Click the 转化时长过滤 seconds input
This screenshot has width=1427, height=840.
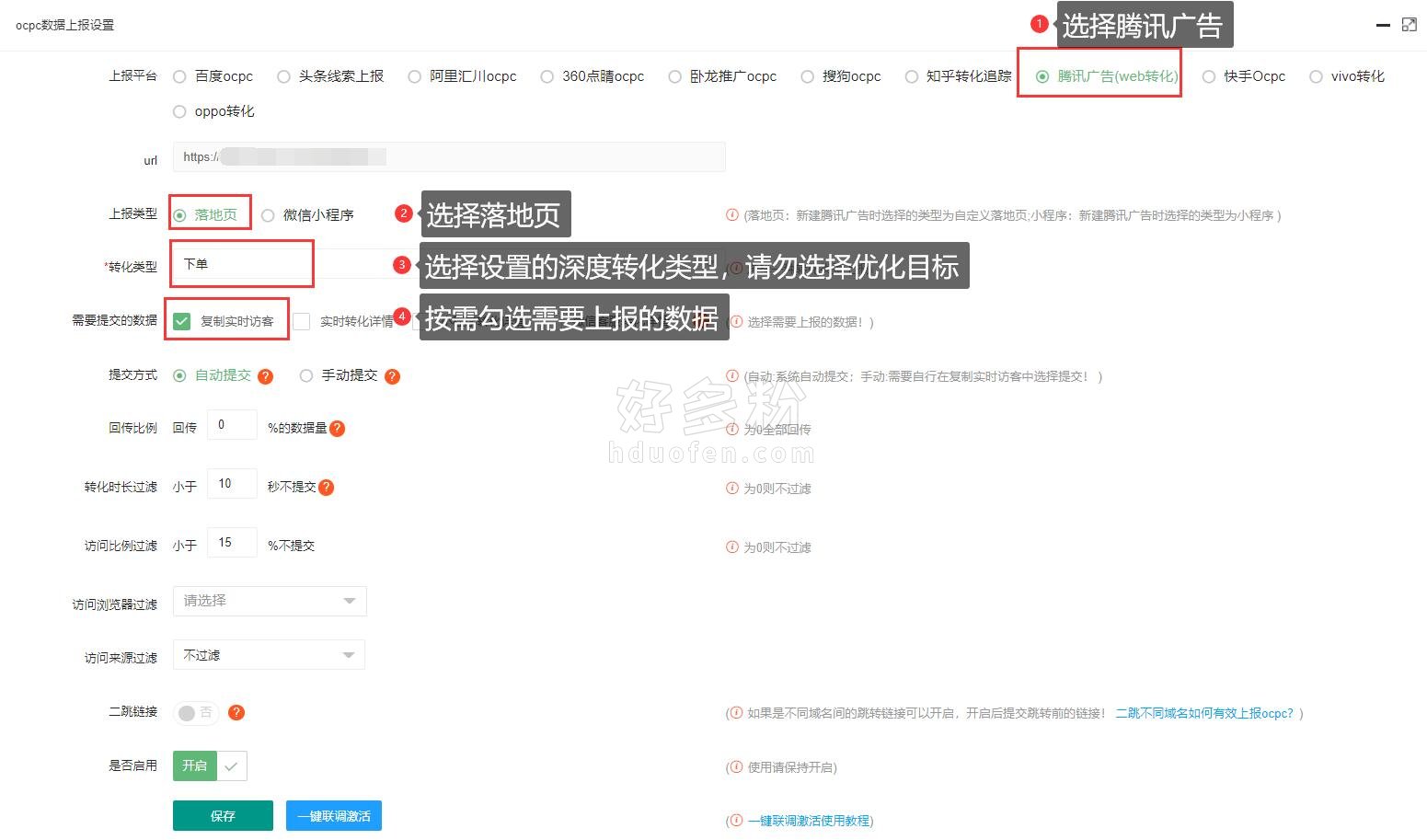(x=232, y=484)
